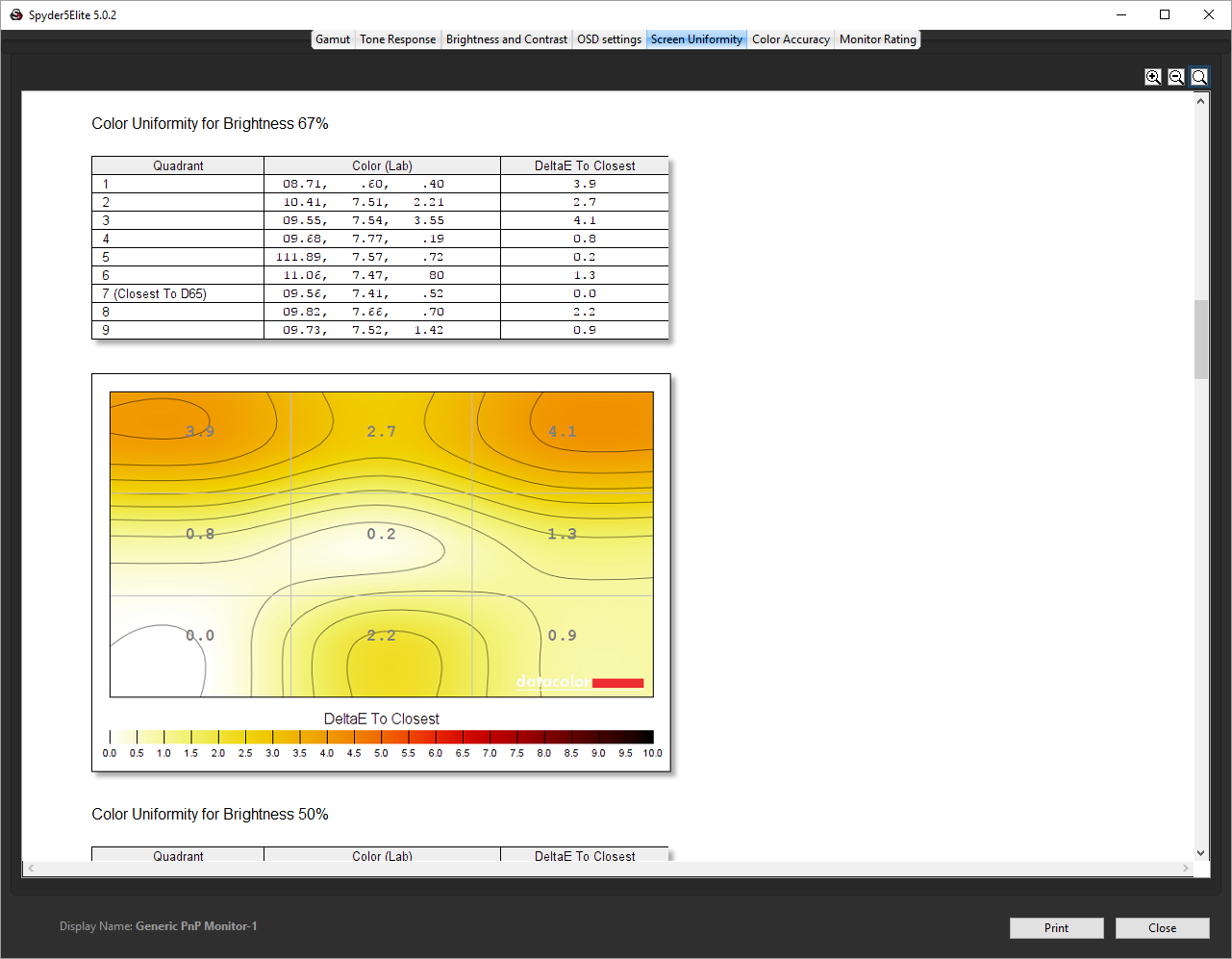
Task: Click the Lab value '11.06, 7.47, 80'
Action: coord(364,275)
